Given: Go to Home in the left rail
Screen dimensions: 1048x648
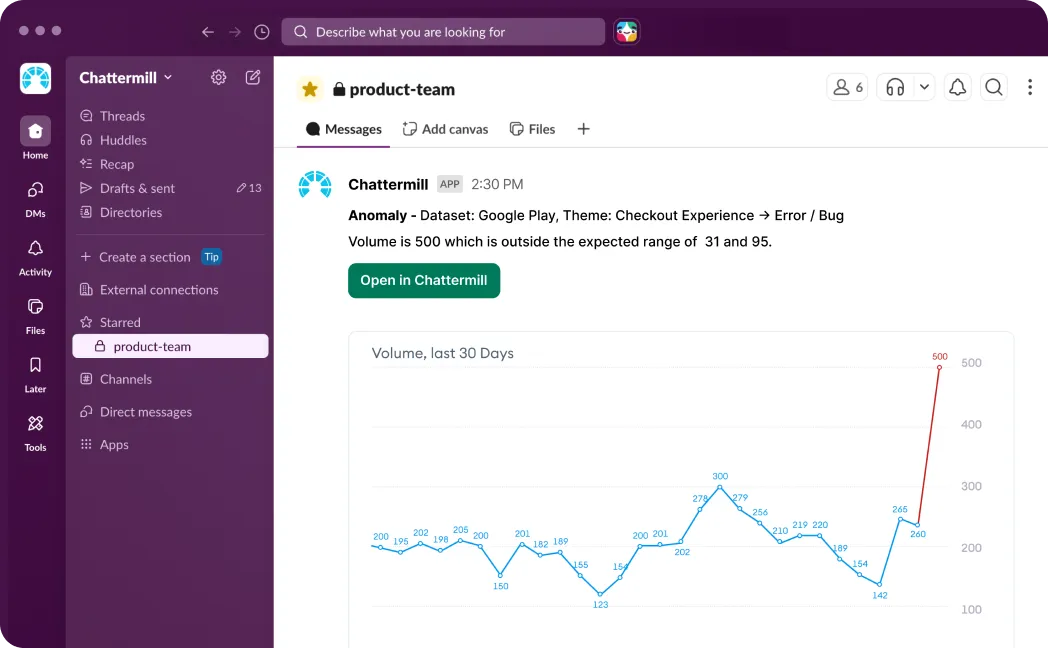Looking at the screenshot, I should point(35,138).
